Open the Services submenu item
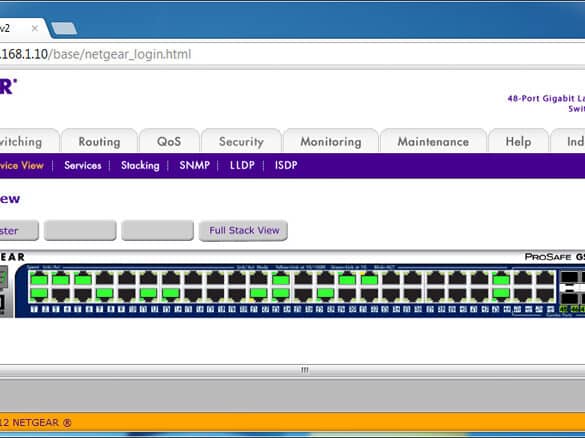Image resolution: width=585 pixels, height=438 pixels. (x=82, y=165)
